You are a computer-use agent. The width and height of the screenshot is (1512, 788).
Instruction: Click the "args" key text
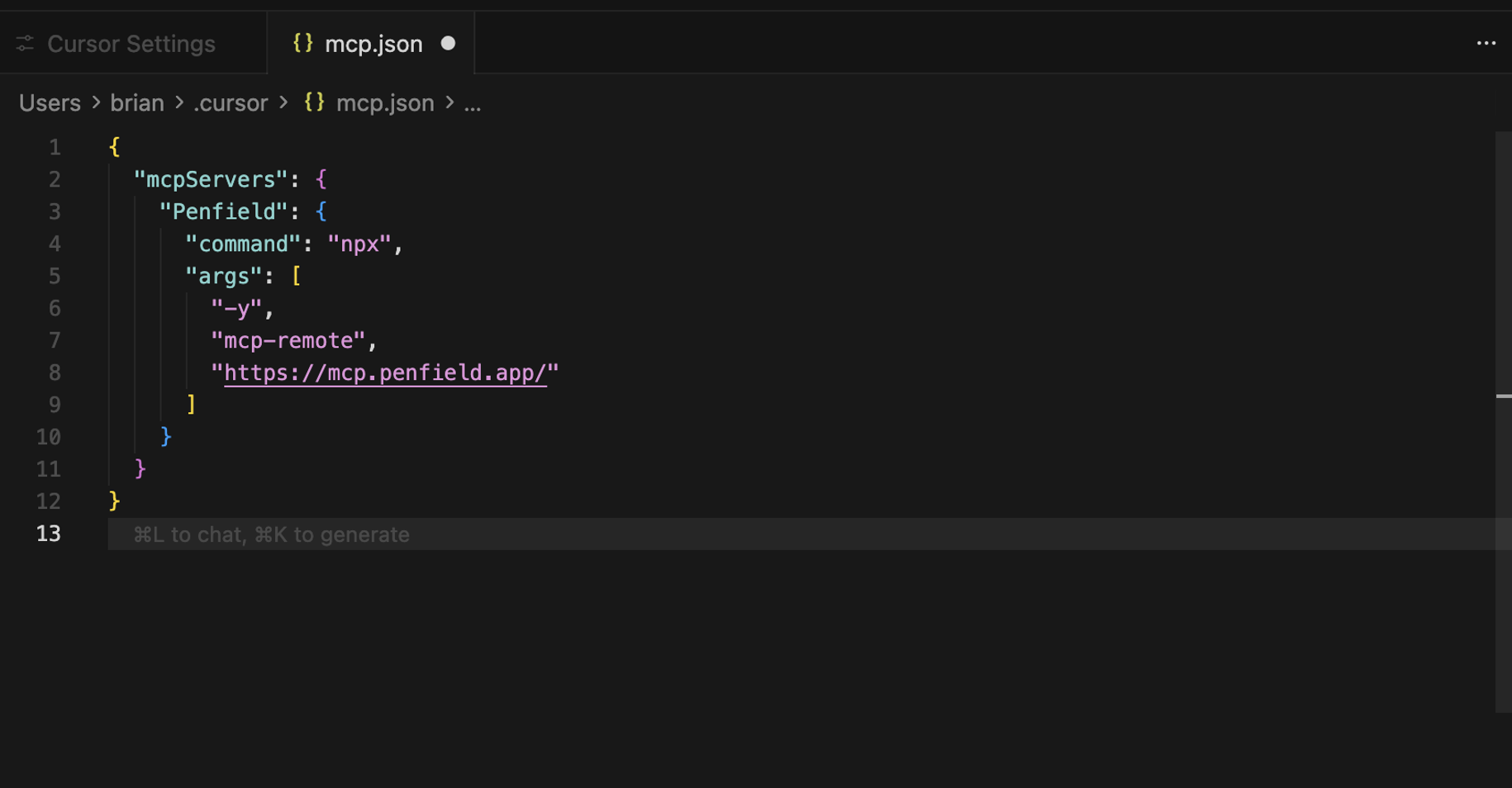224,276
